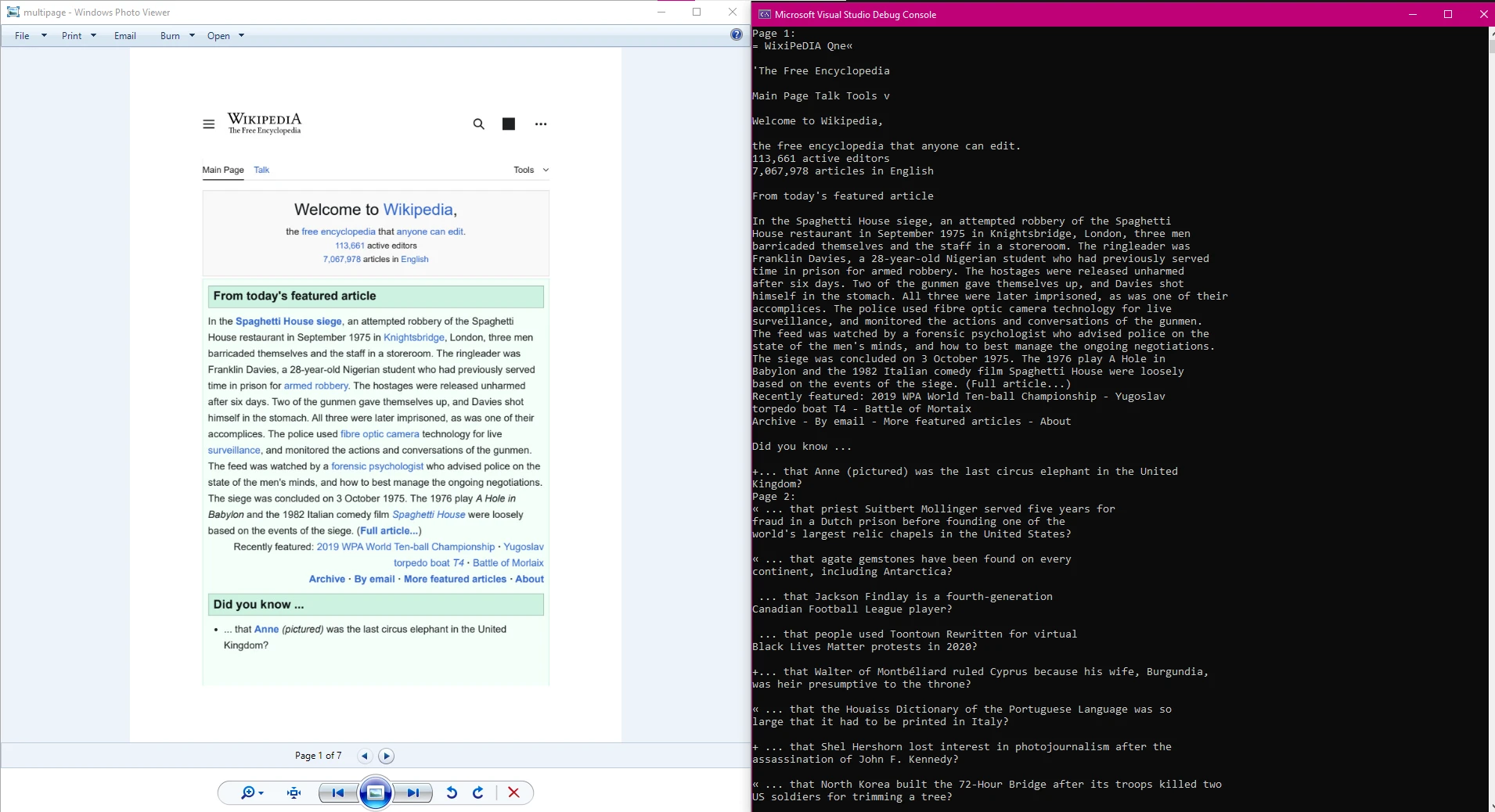Click the Actual size / fit to window icon
The height and width of the screenshot is (812, 1495).
[294, 792]
